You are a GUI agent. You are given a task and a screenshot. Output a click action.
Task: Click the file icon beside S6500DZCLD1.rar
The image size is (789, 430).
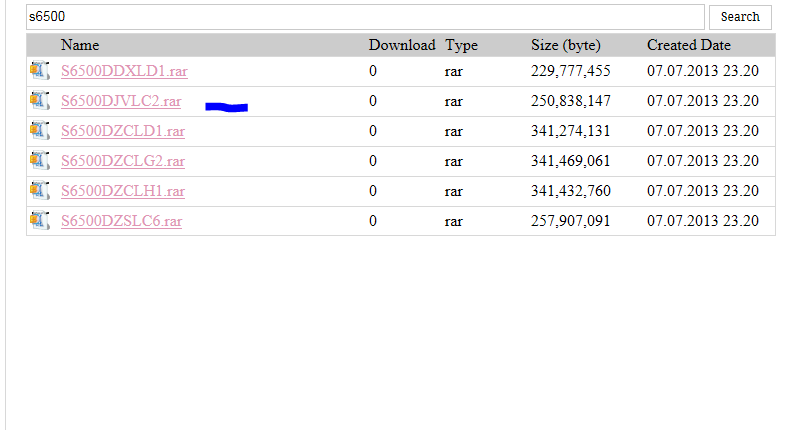[x=40, y=131]
